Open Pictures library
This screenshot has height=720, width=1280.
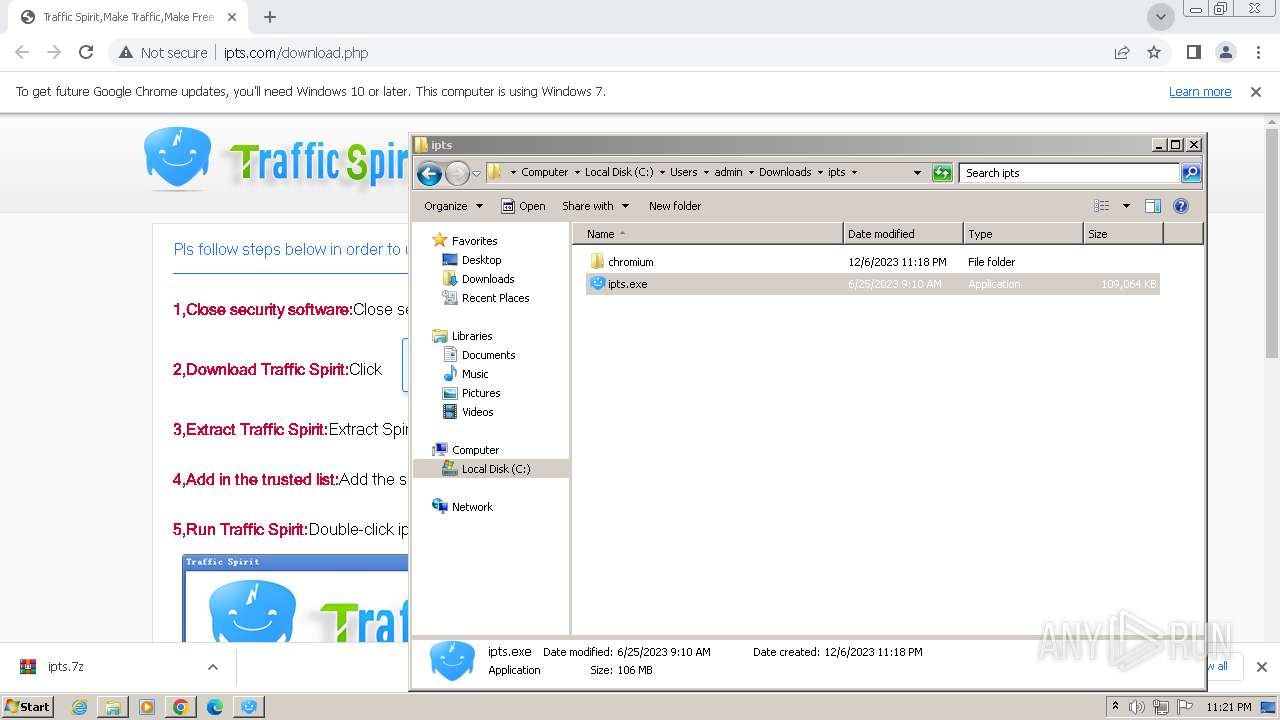(x=481, y=393)
